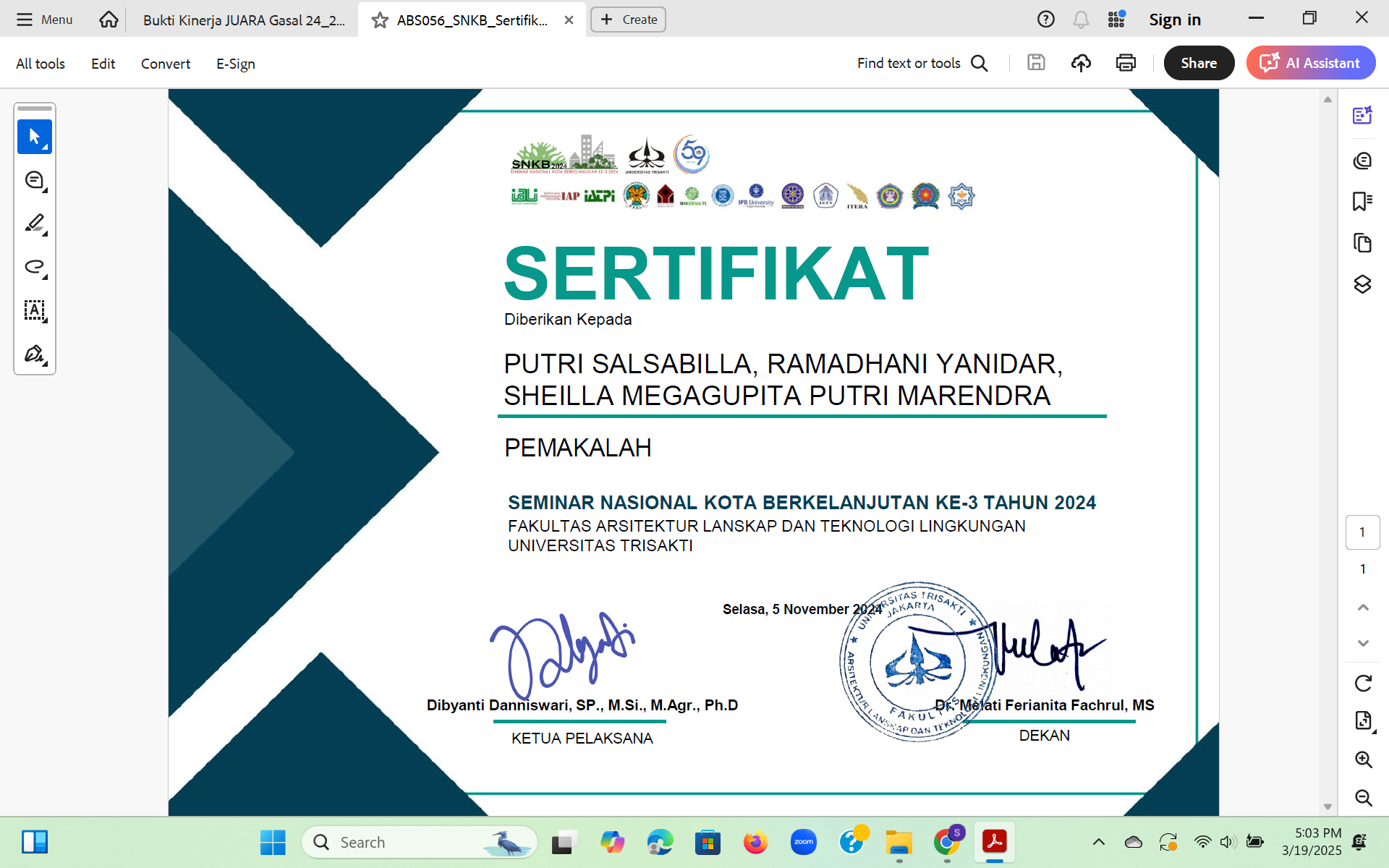This screenshot has width=1389, height=868.
Task: Open the Layers panel icon
Action: [x=1362, y=284]
